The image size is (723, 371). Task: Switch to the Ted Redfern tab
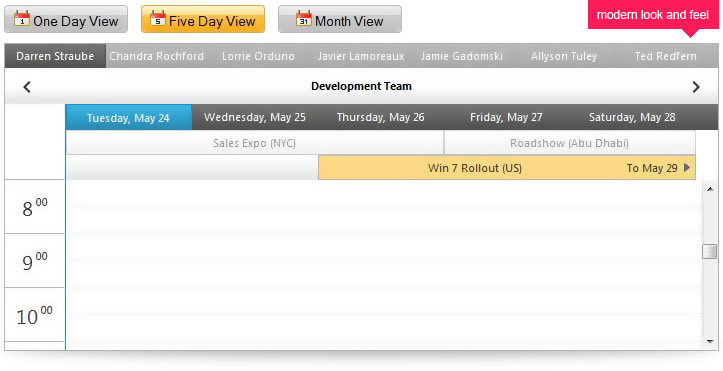click(x=665, y=56)
